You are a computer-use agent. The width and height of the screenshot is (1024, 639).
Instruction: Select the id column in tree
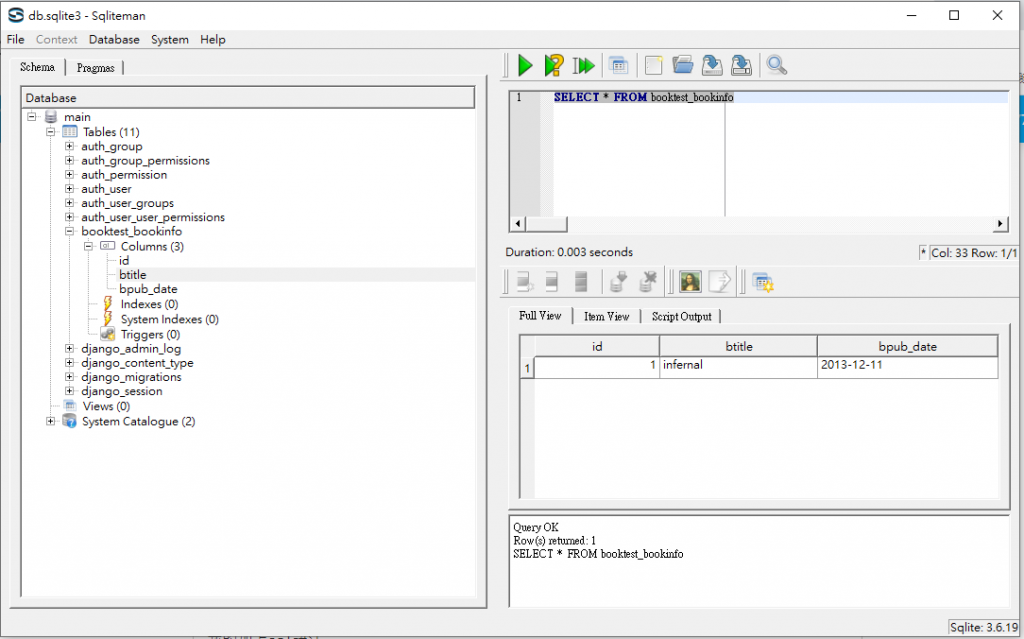pos(124,261)
